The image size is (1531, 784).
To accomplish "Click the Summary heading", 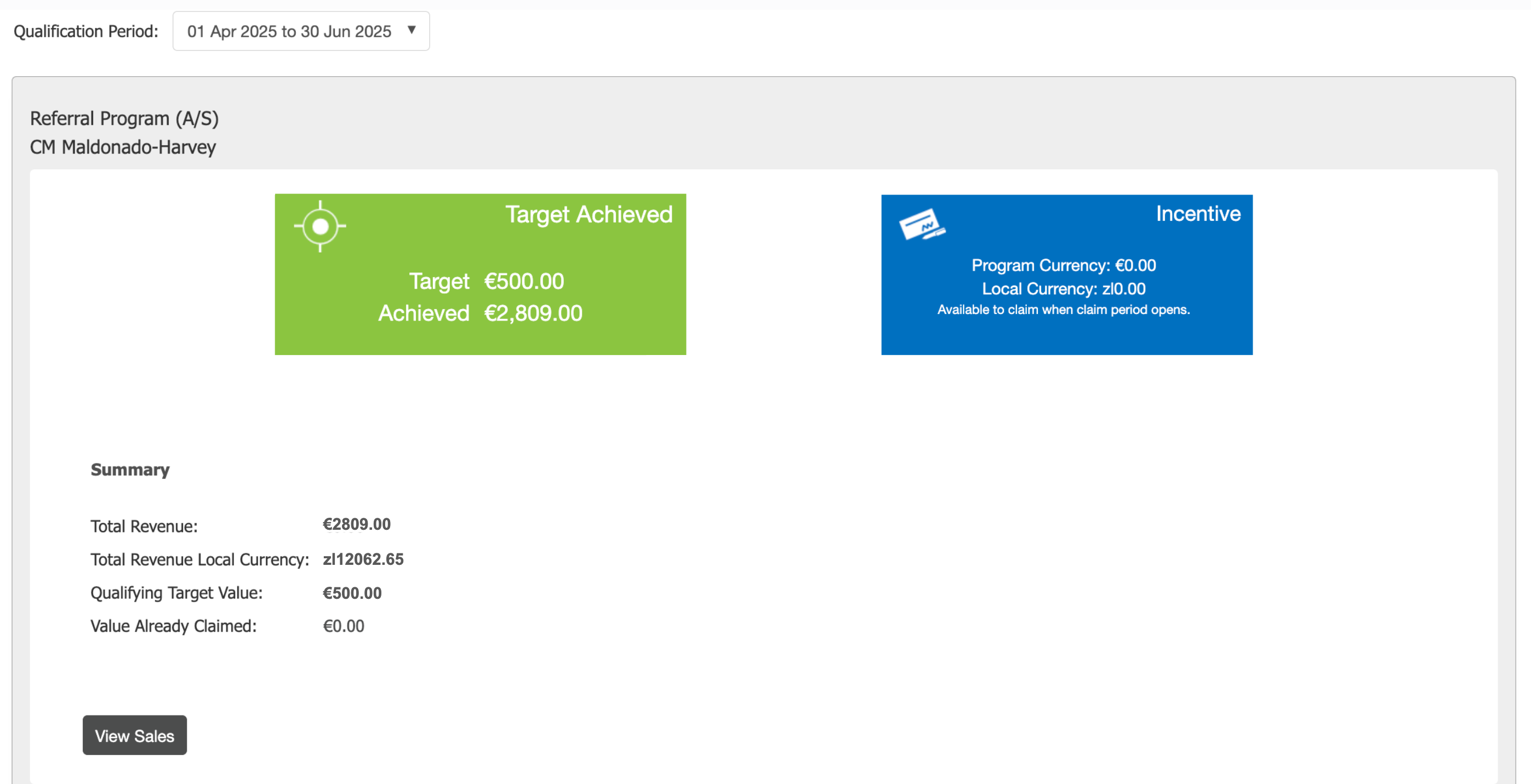I will point(130,470).
